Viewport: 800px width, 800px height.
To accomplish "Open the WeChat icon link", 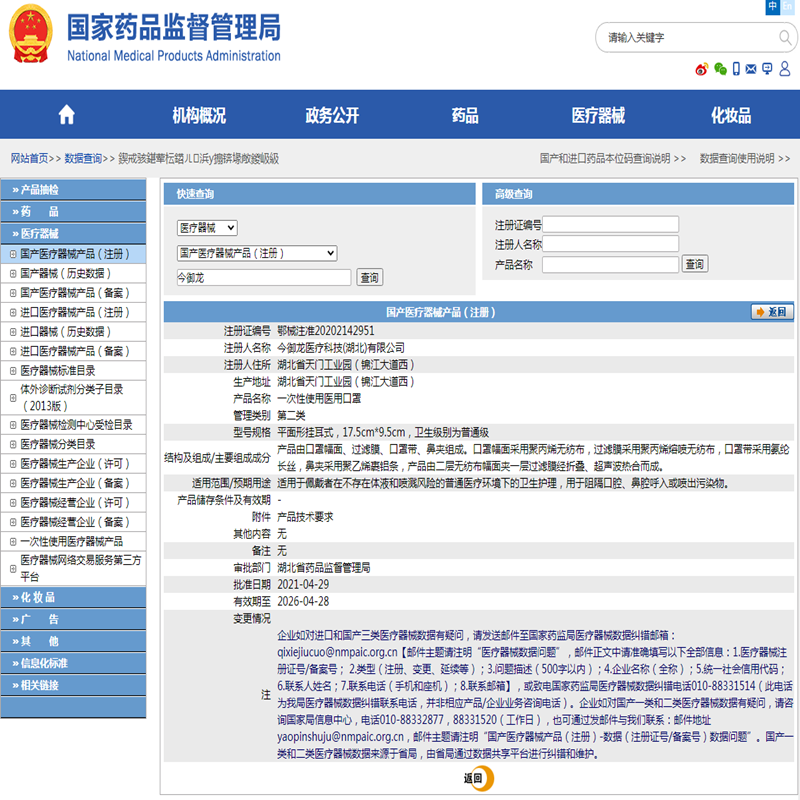I will tap(720, 69).
